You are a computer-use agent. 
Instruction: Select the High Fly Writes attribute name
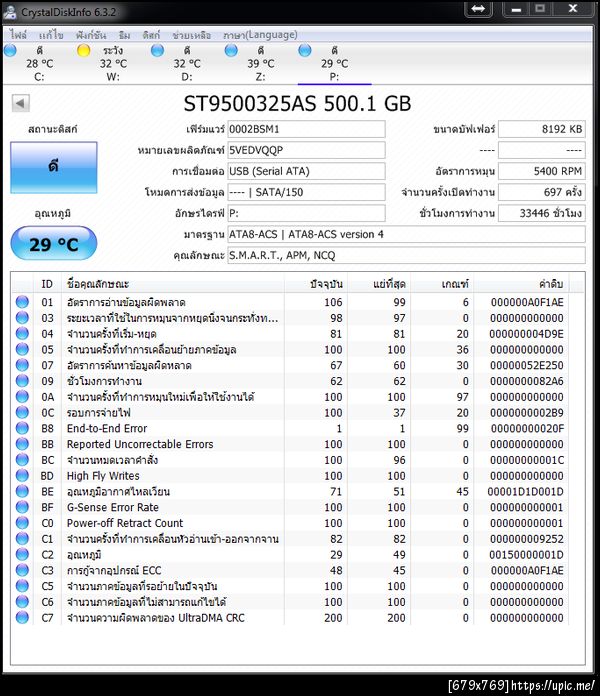[103, 476]
